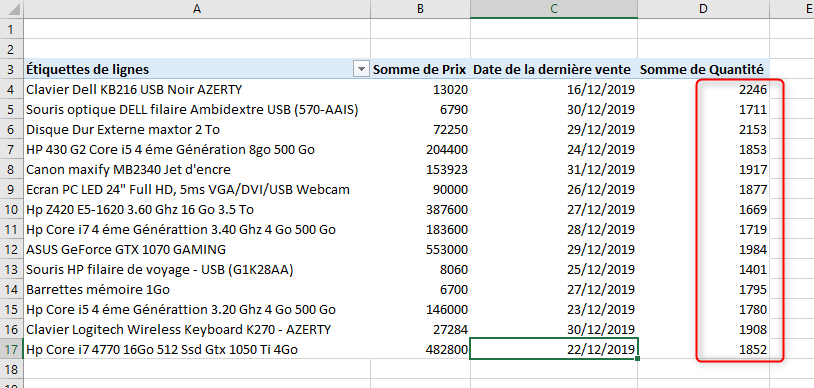
Task: Select the Hp Core i7 4770 16Go cell
Action: [x=197, y=350]
